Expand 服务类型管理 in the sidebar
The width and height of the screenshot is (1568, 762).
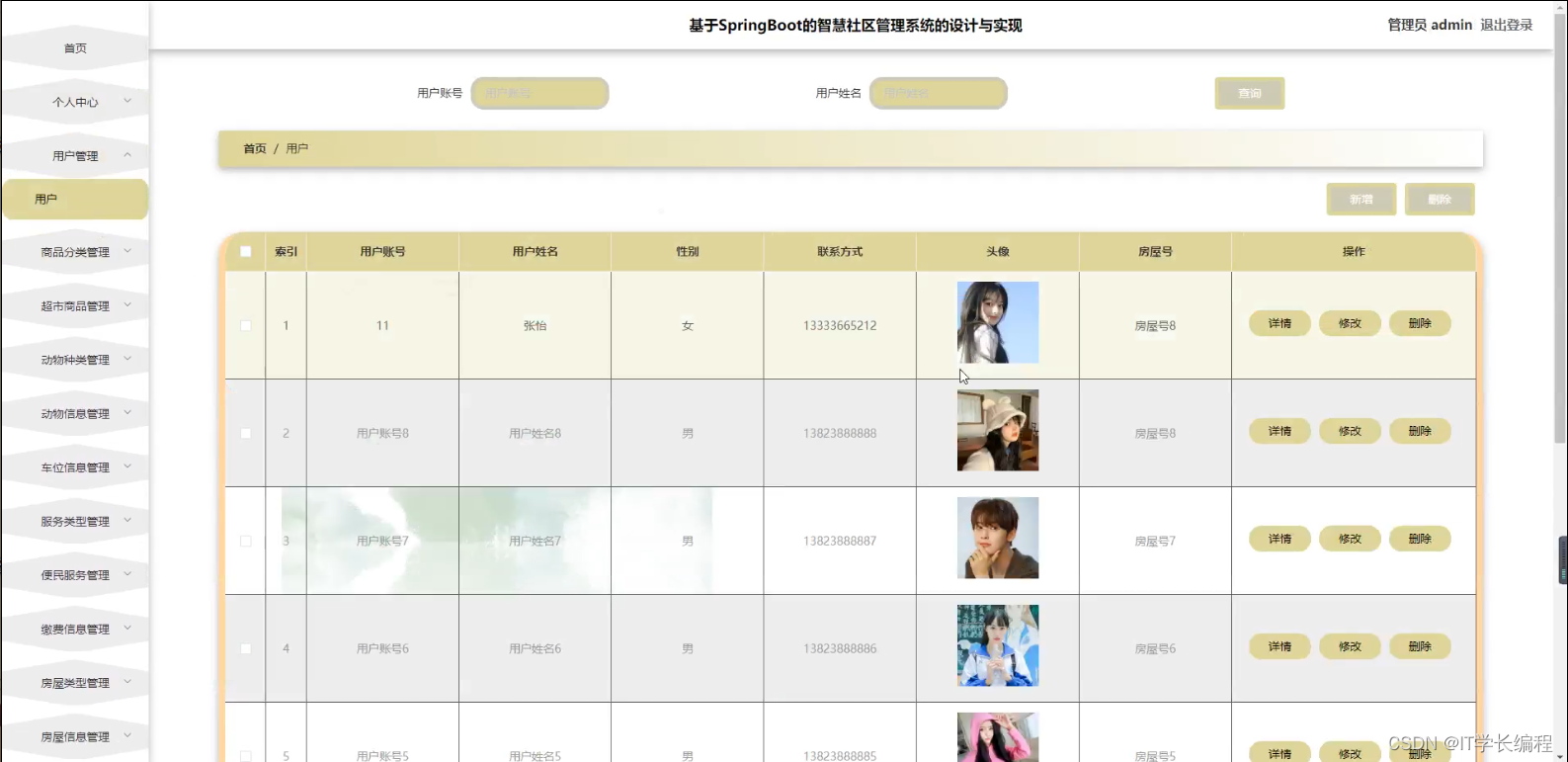tap(75, 522)
